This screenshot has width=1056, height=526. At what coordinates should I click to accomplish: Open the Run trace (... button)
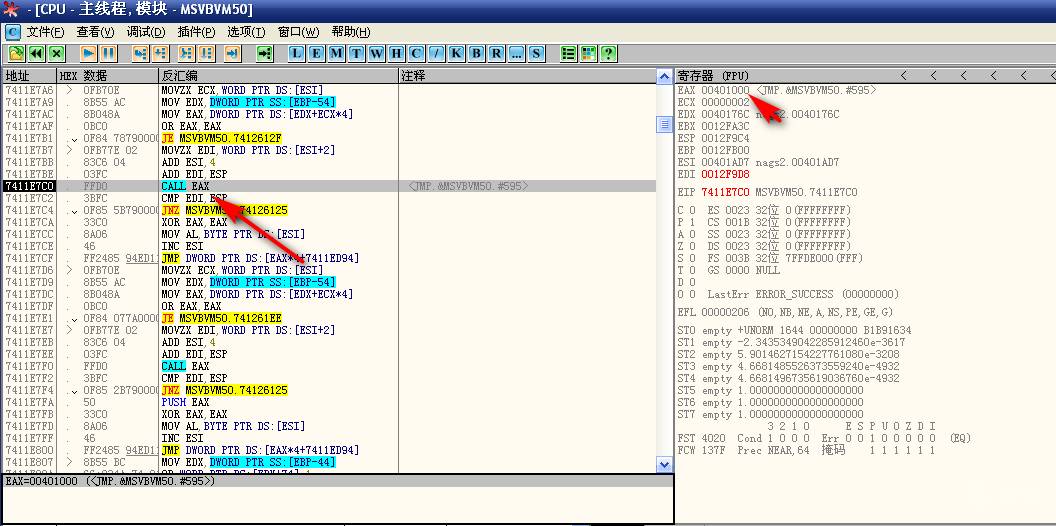(x=516, y=54)
